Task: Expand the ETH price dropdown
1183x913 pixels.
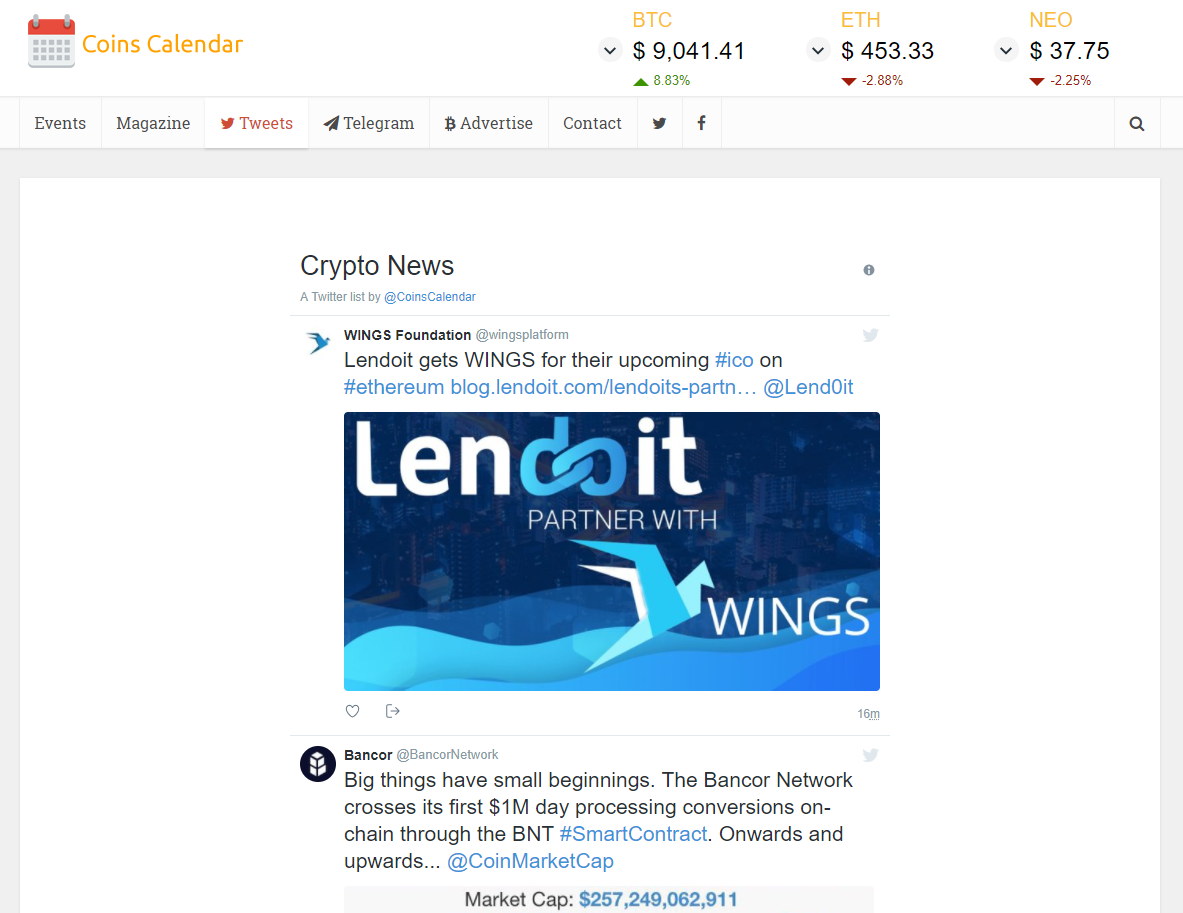Action: point(817,49)
